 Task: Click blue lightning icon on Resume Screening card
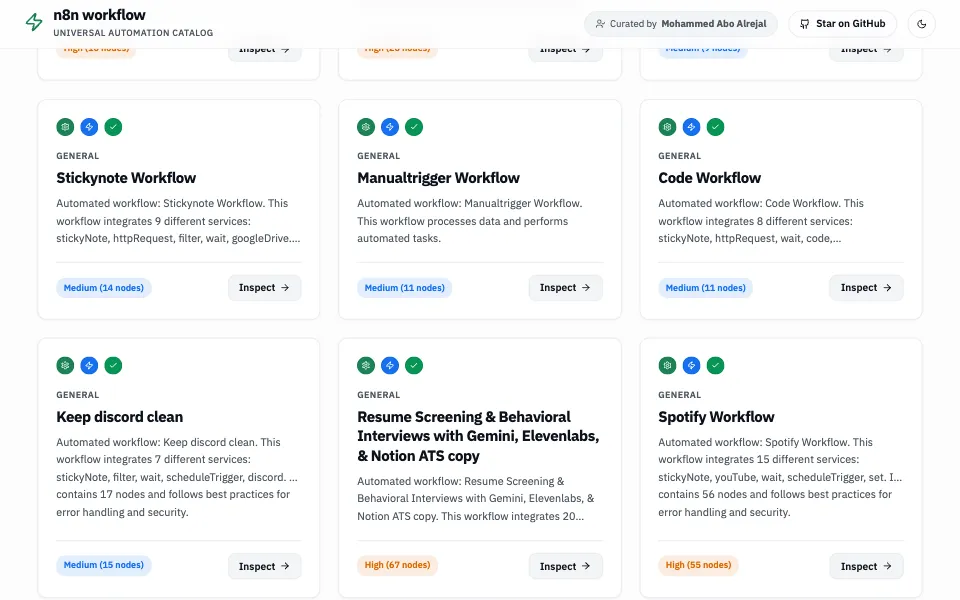390,366
